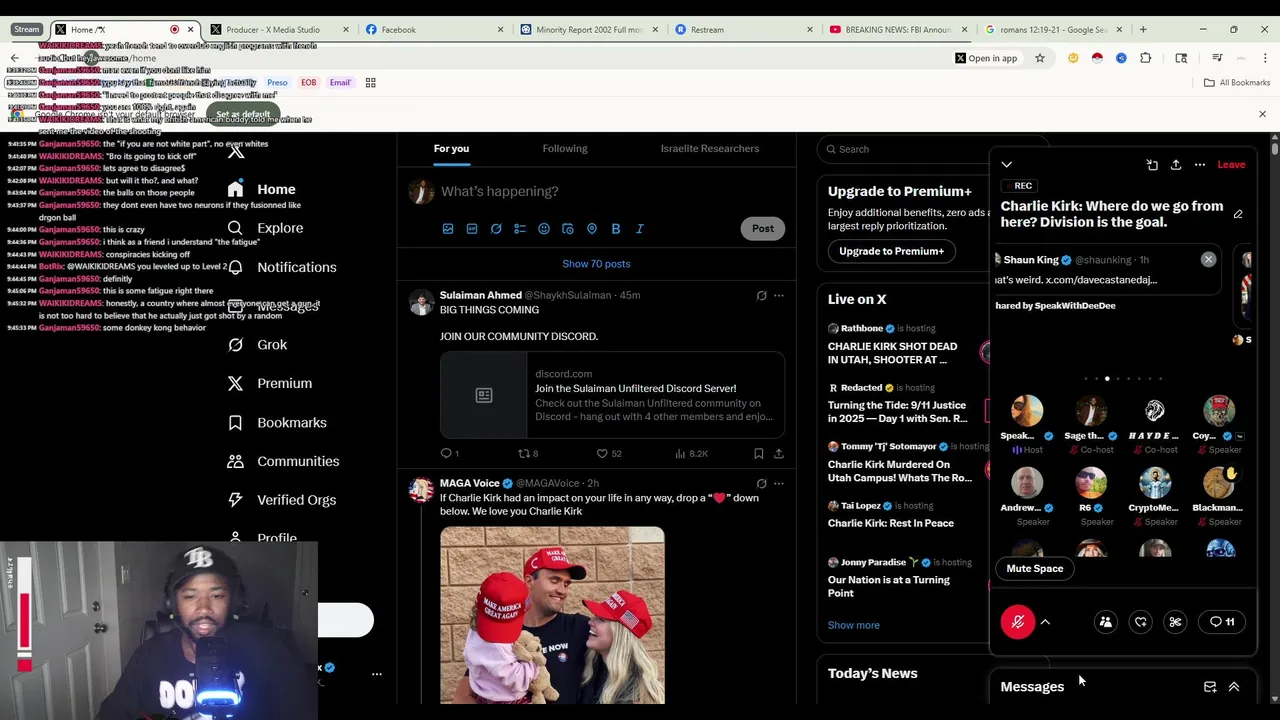View analytics of Sulaiman Ahmed's post
The image size is (1280, 720).
click(691, 453)
